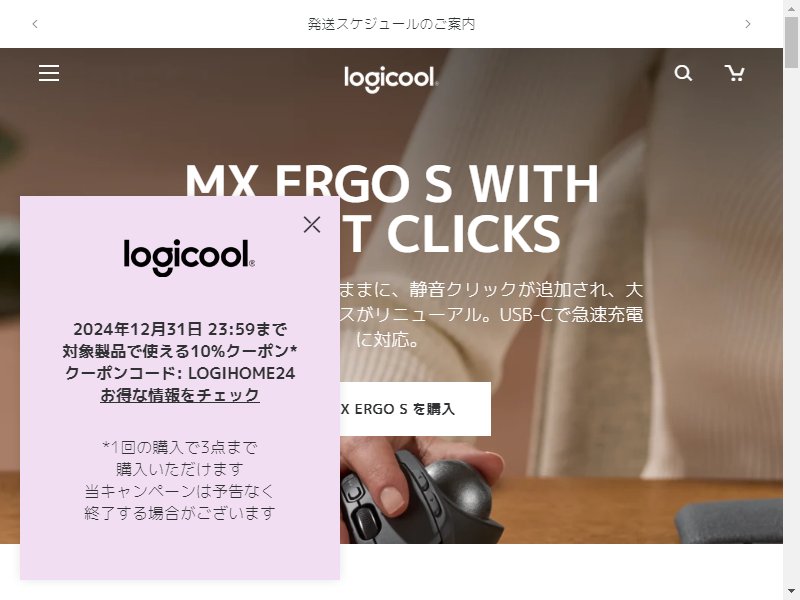Click the 1回の購入で3点まで disclaimer text
Image resolution: width=800 pixels, height=600 pixels.
(x=180, y=447)
